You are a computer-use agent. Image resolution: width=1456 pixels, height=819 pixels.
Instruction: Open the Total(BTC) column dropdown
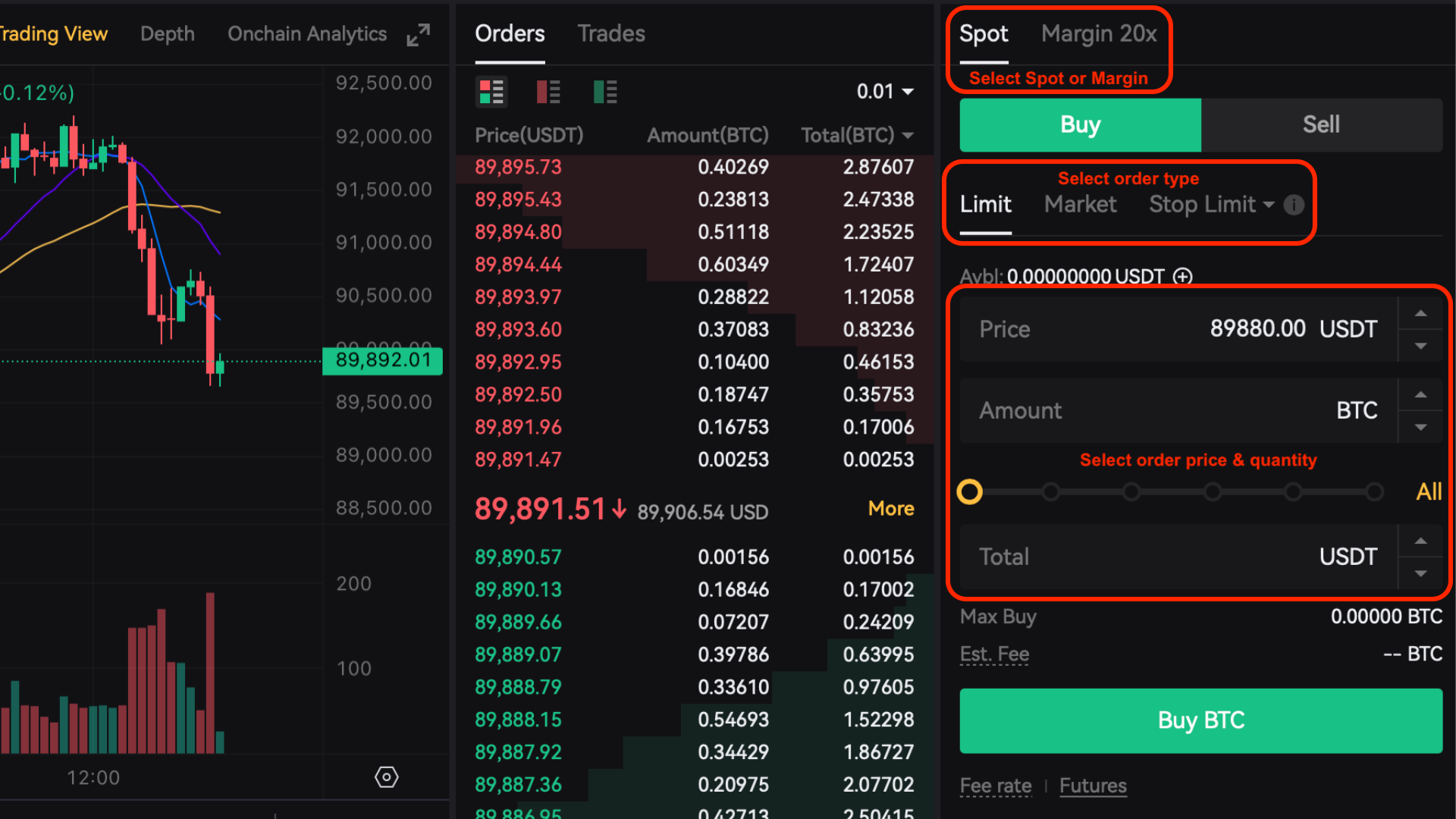[x=908, y=135]
